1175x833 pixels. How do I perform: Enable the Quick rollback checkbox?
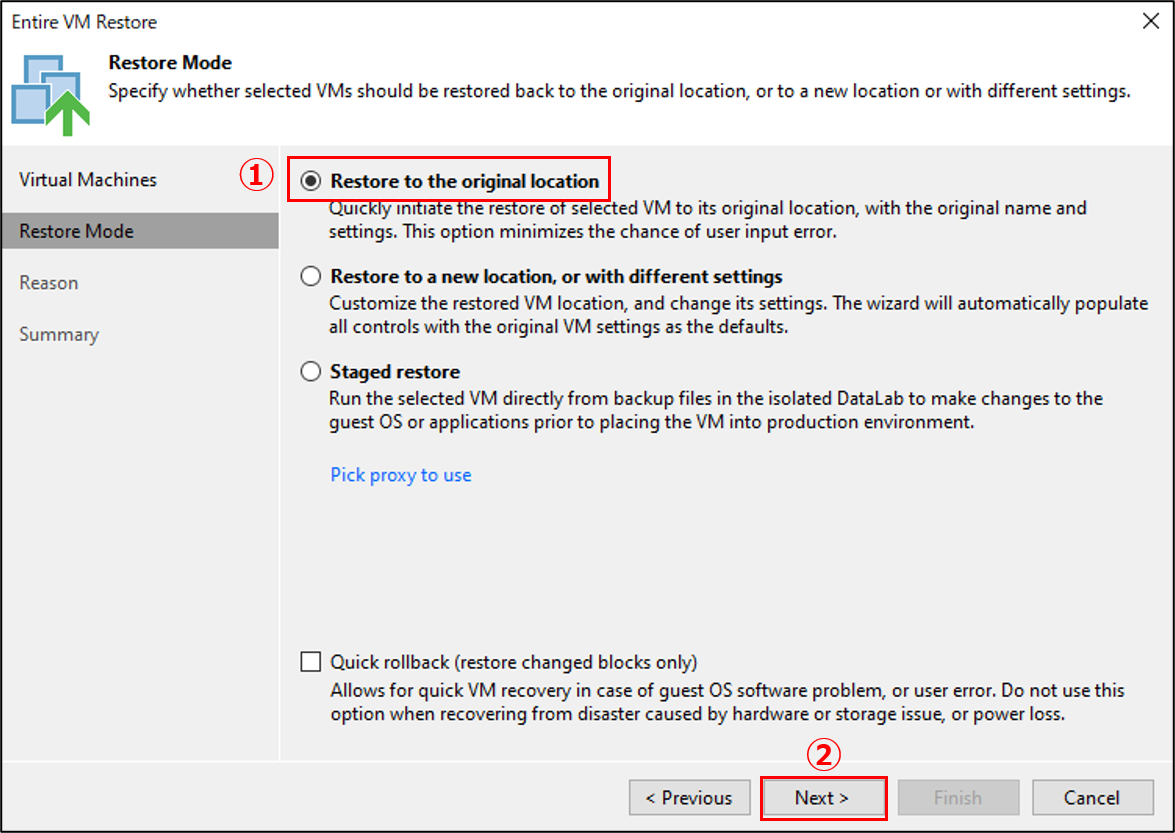tap(312, 662)
